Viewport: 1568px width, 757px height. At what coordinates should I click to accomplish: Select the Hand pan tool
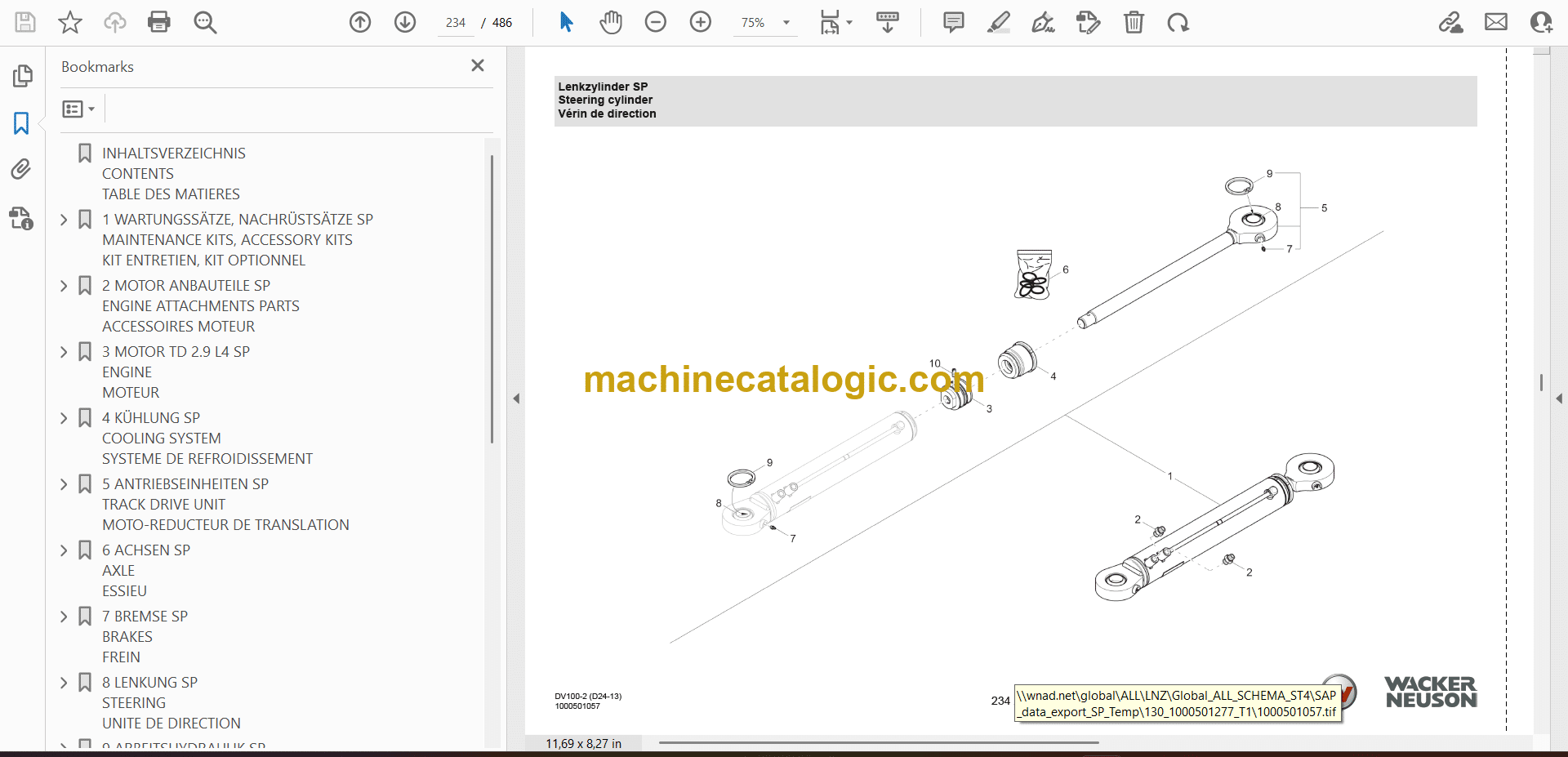click(x=611, y=22)
